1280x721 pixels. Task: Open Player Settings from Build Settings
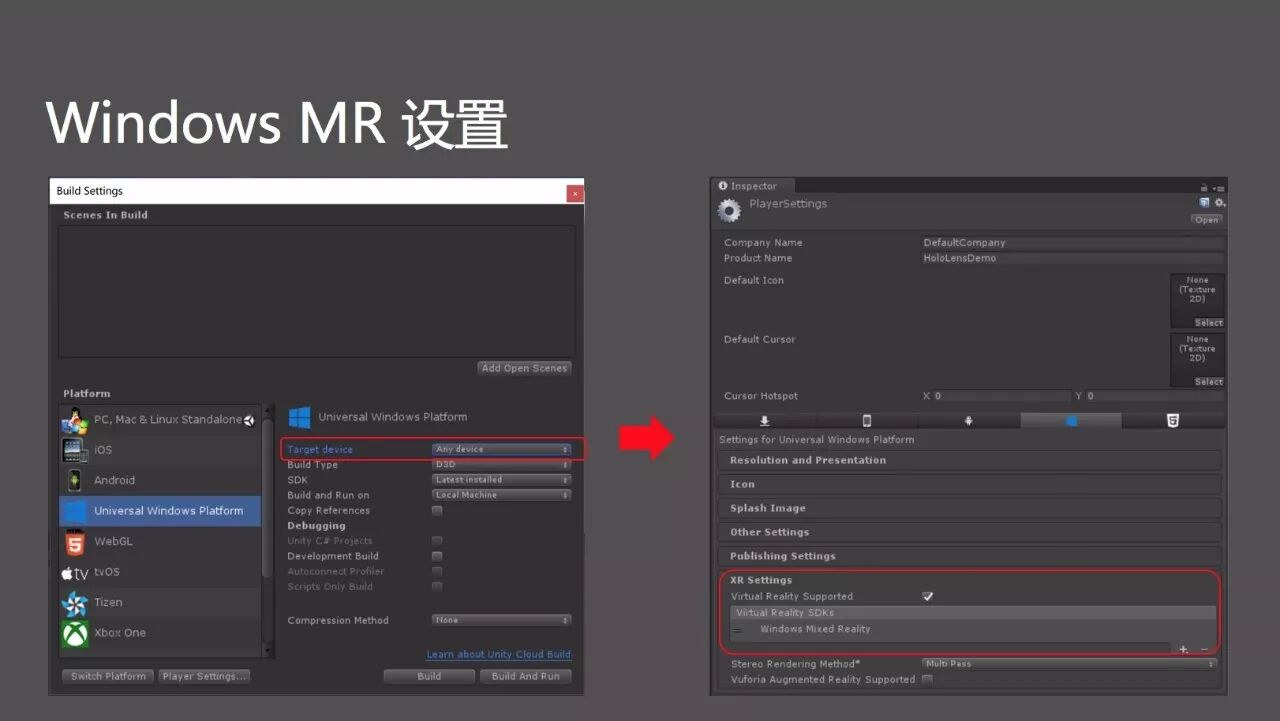click(205, 677)
